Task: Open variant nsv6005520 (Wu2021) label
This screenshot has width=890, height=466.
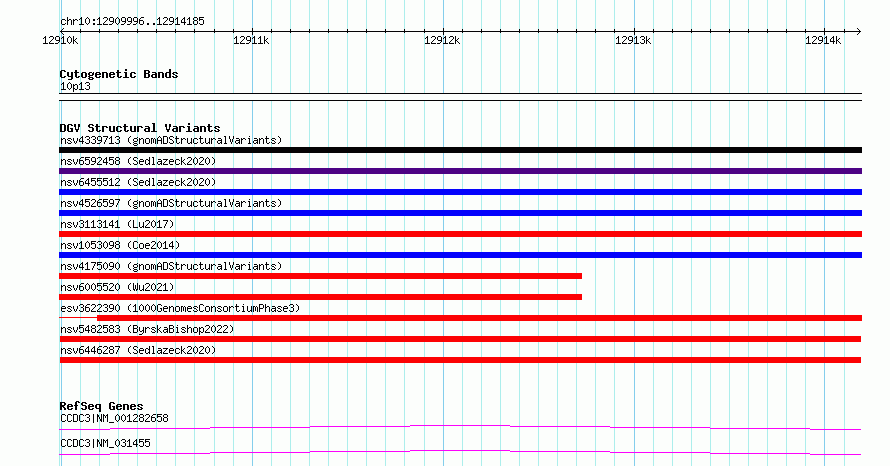Action: tap(117, 287)
